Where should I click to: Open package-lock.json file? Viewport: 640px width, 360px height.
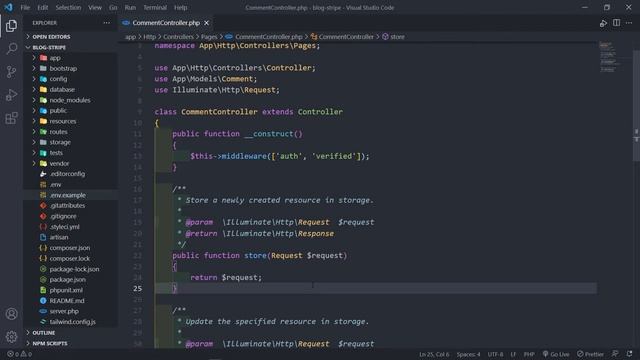coord(74,269)
